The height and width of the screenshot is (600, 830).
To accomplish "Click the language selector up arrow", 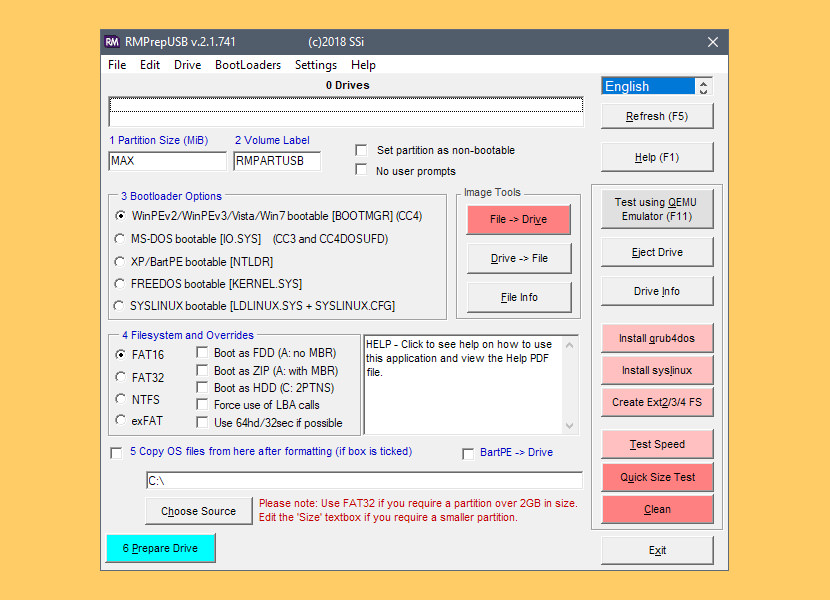I will (x=703, y=83).
